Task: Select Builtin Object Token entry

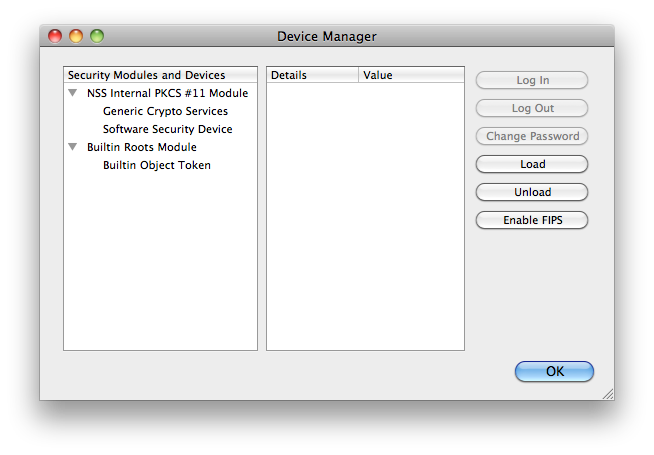Action: [x=156, y=165]
